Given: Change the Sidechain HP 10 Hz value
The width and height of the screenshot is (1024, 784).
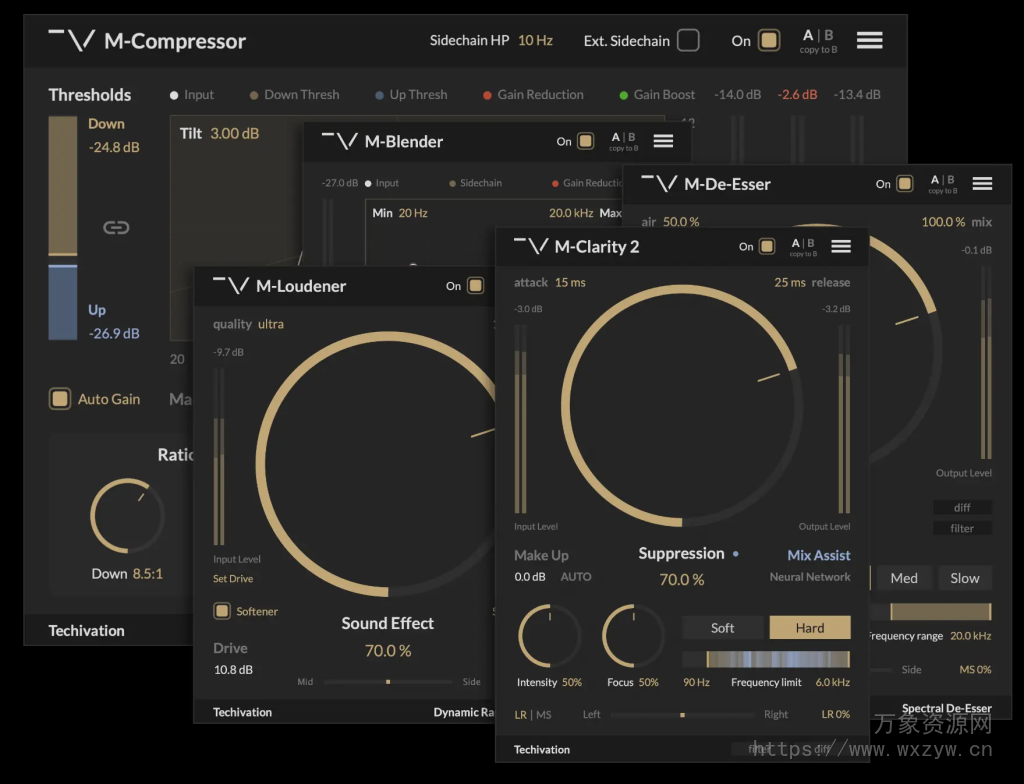Looking at the screenshot, I should point(535,41).
